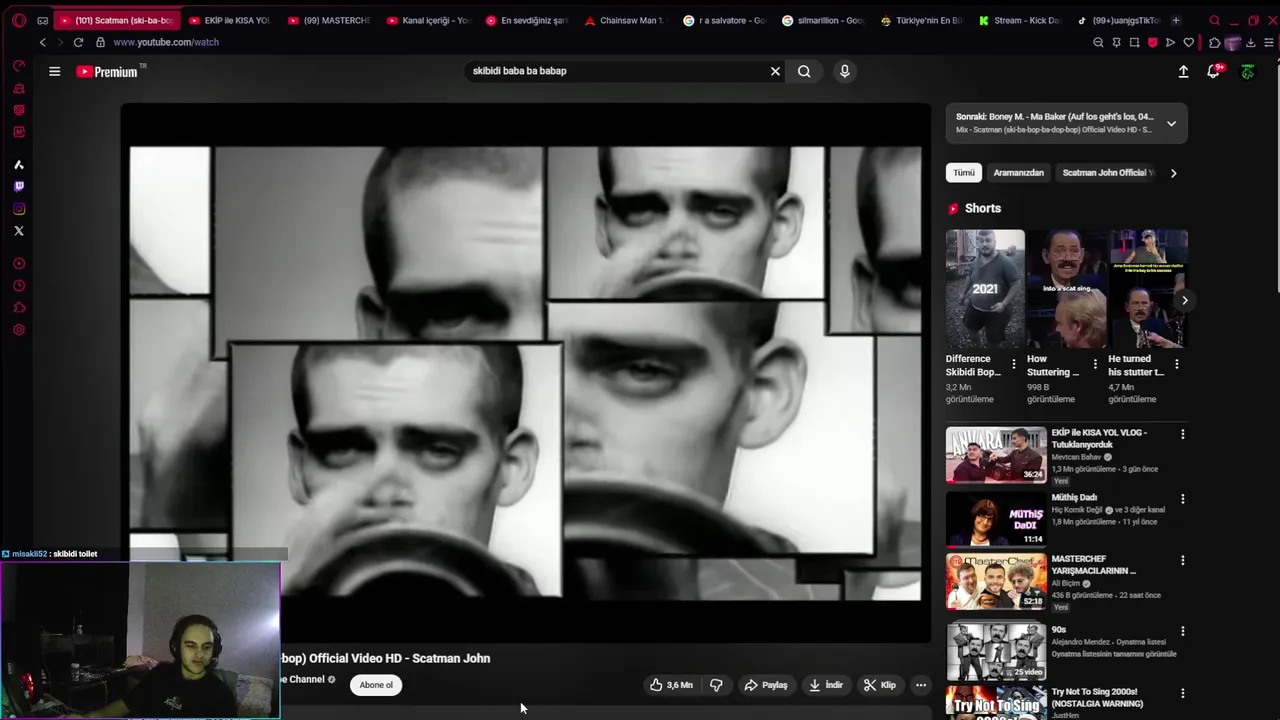
Task: Clear the search box text
Action: click(x=775, y=71)
